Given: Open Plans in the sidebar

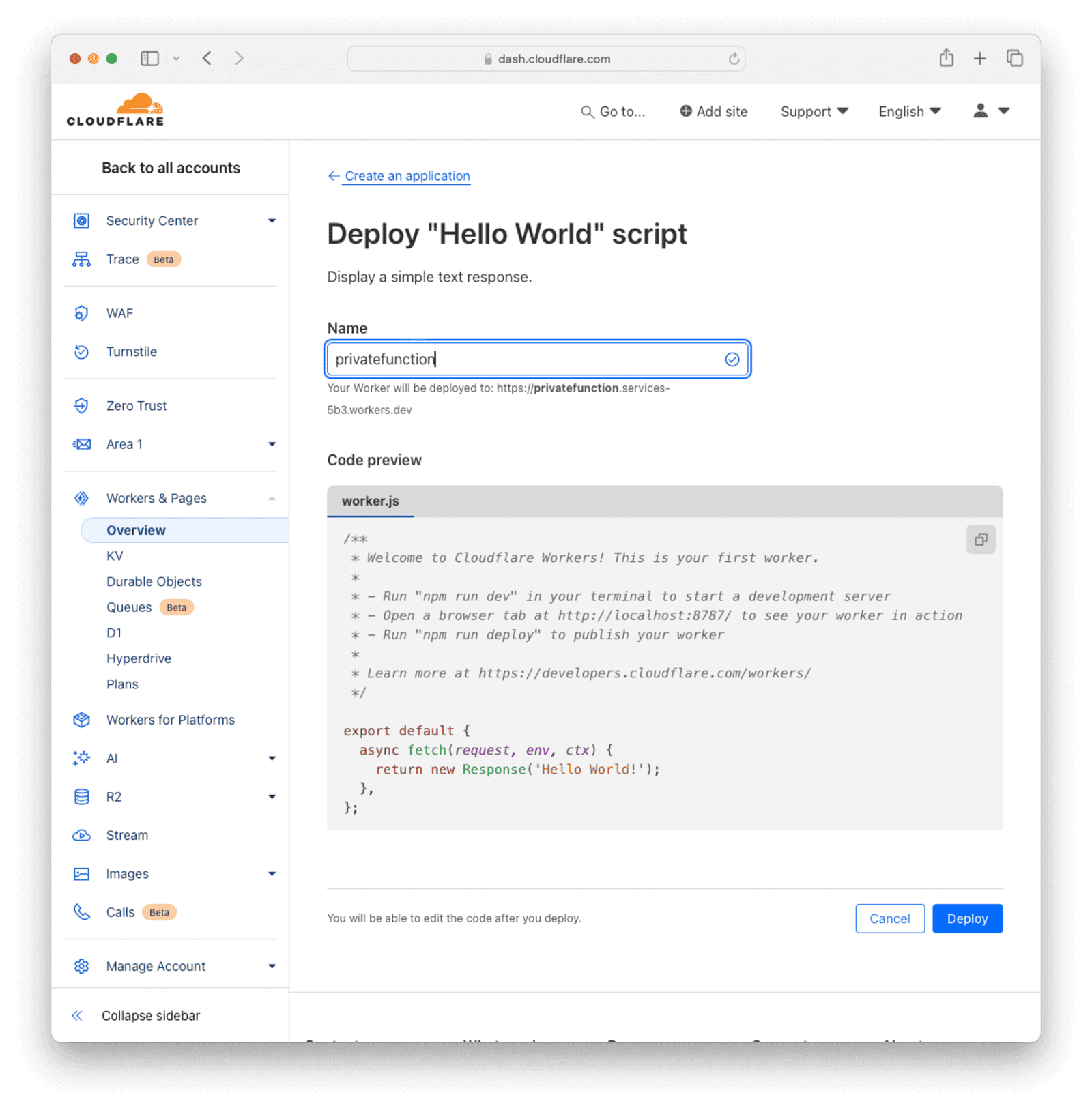Looking at the screenshot, I should [122, 684].
